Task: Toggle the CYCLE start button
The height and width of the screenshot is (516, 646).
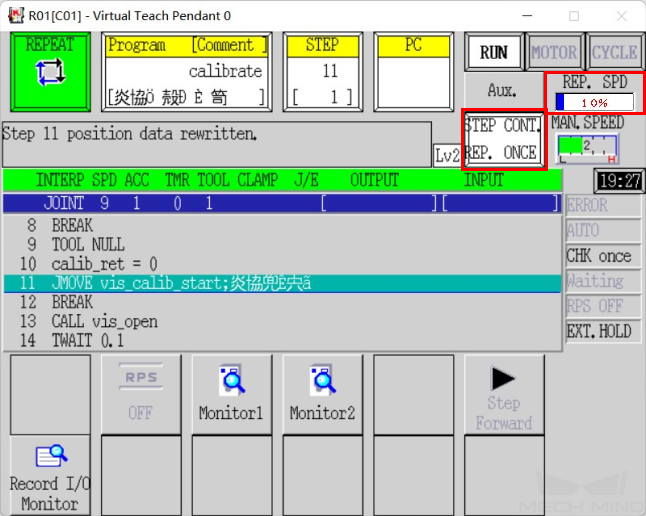Action: click(x=615, y=52)
